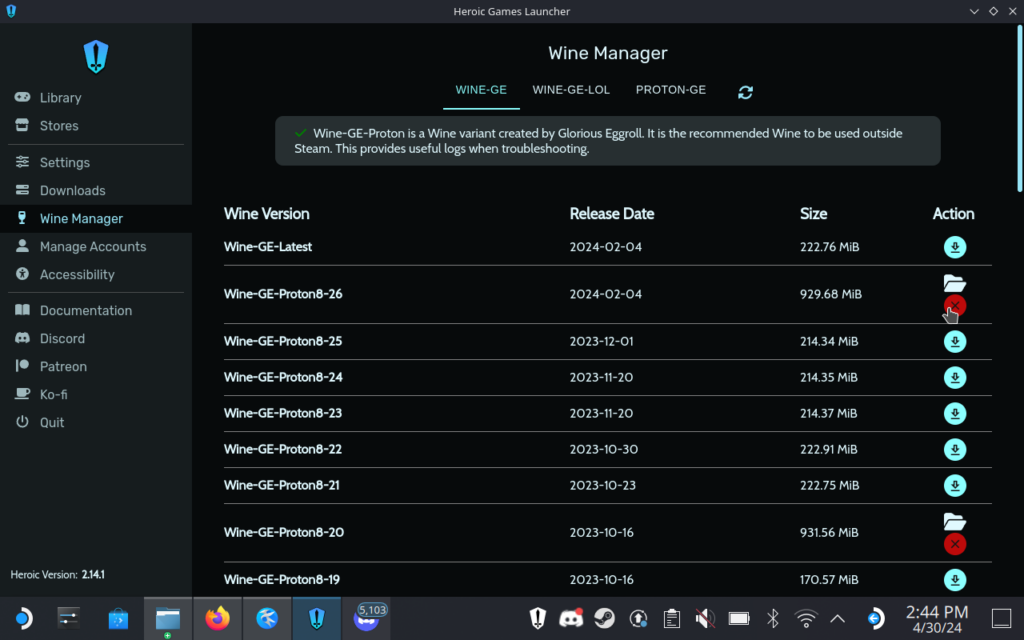Screen dimensions: 1024x640
Task: Open clipboard tray icon
Action: 671,618
